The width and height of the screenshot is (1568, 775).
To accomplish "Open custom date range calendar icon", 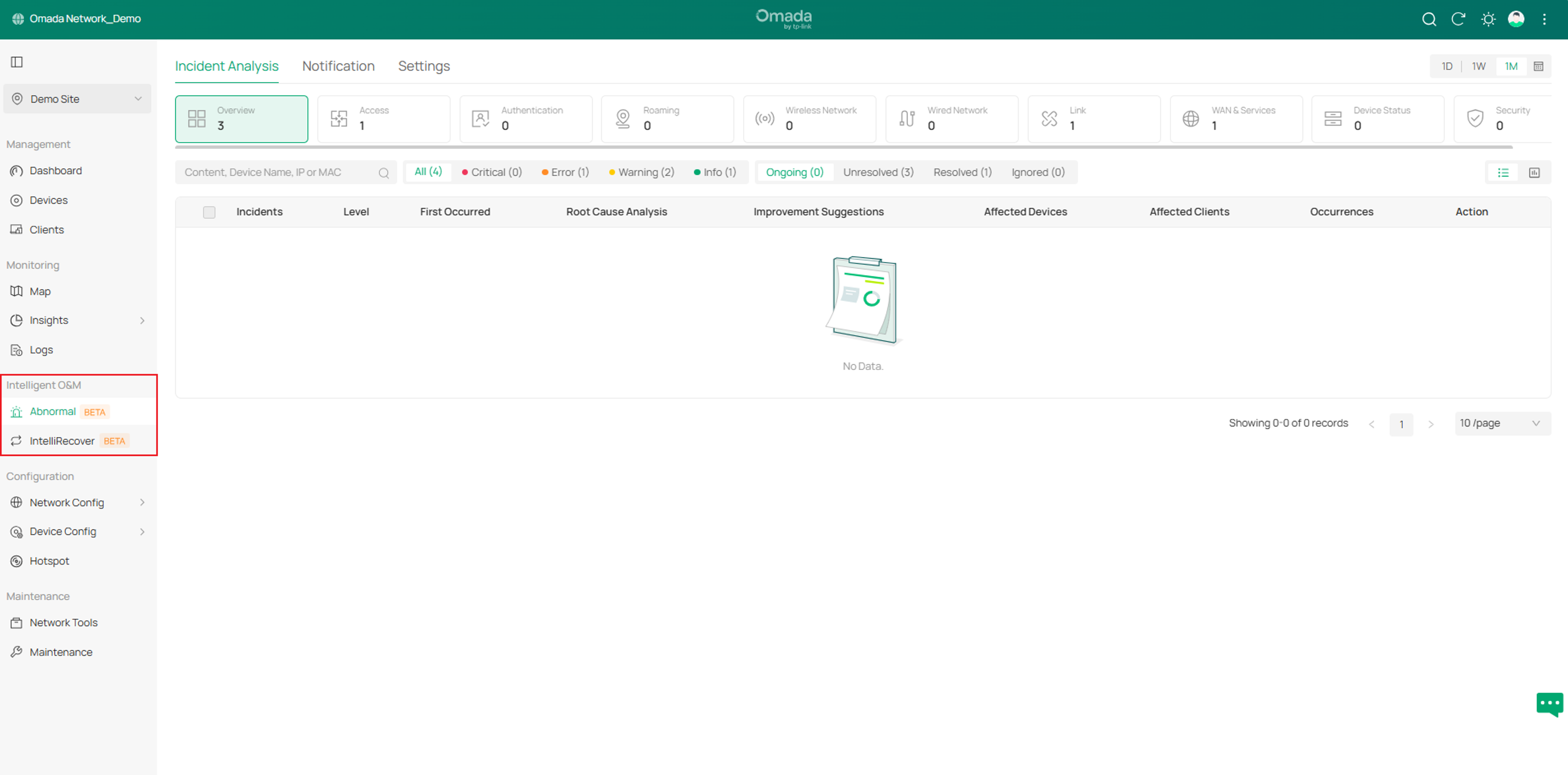I will coord(1537,66).
